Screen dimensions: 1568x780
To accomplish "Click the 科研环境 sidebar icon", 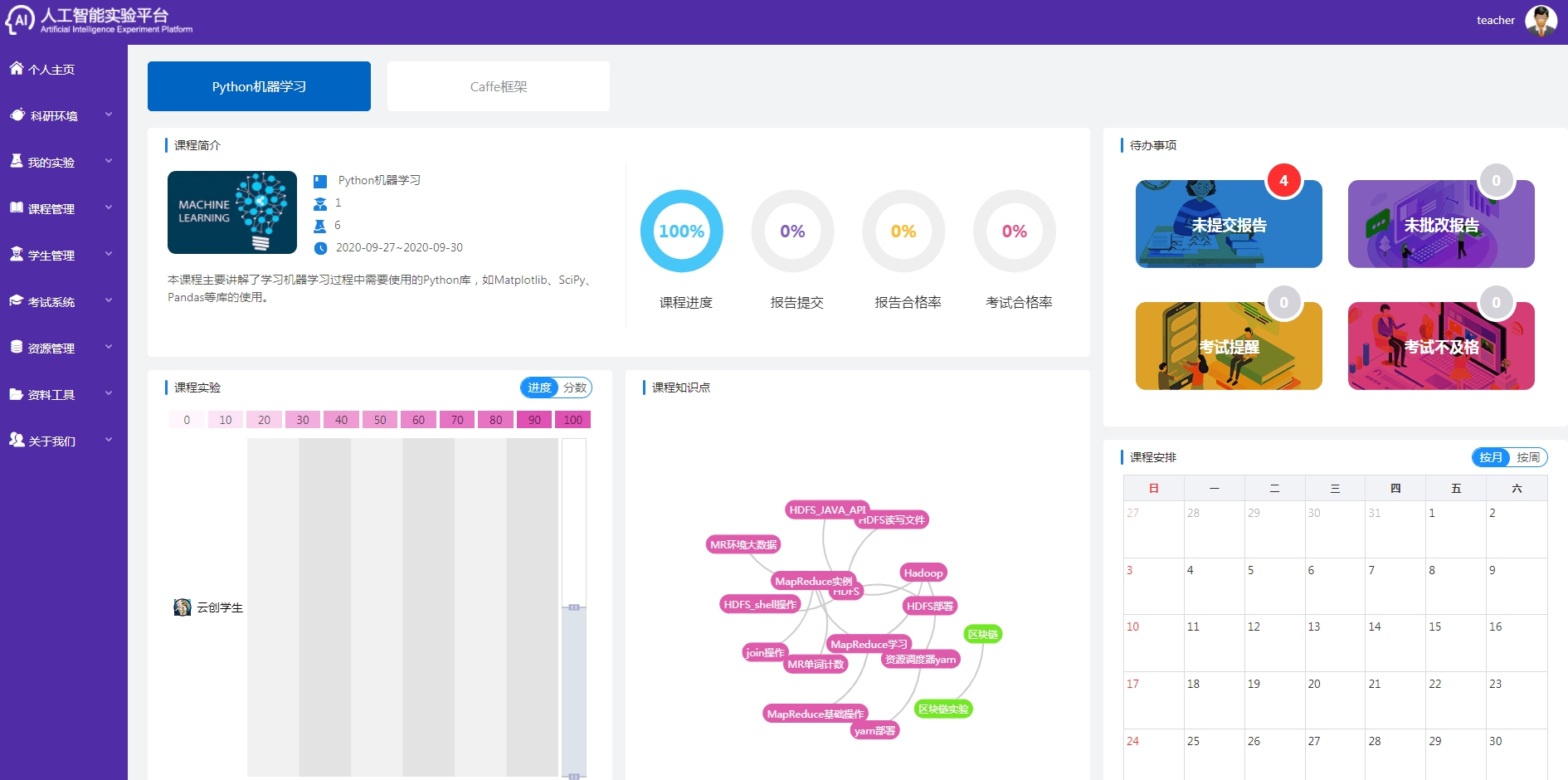I will point(17,115).
